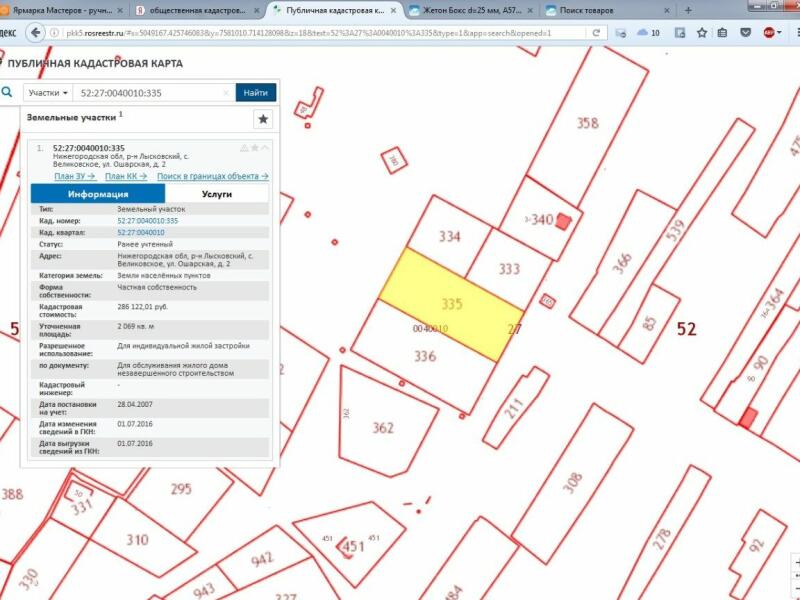Click the magnifier search icon
800x600 pixels.
tap(7, 92)
